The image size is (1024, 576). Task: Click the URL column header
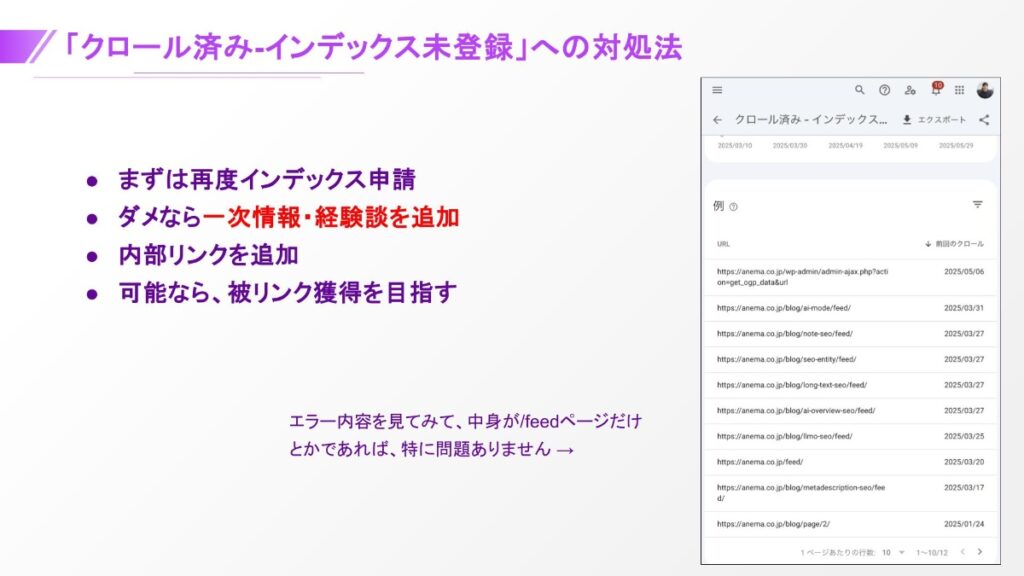[723, 244]
